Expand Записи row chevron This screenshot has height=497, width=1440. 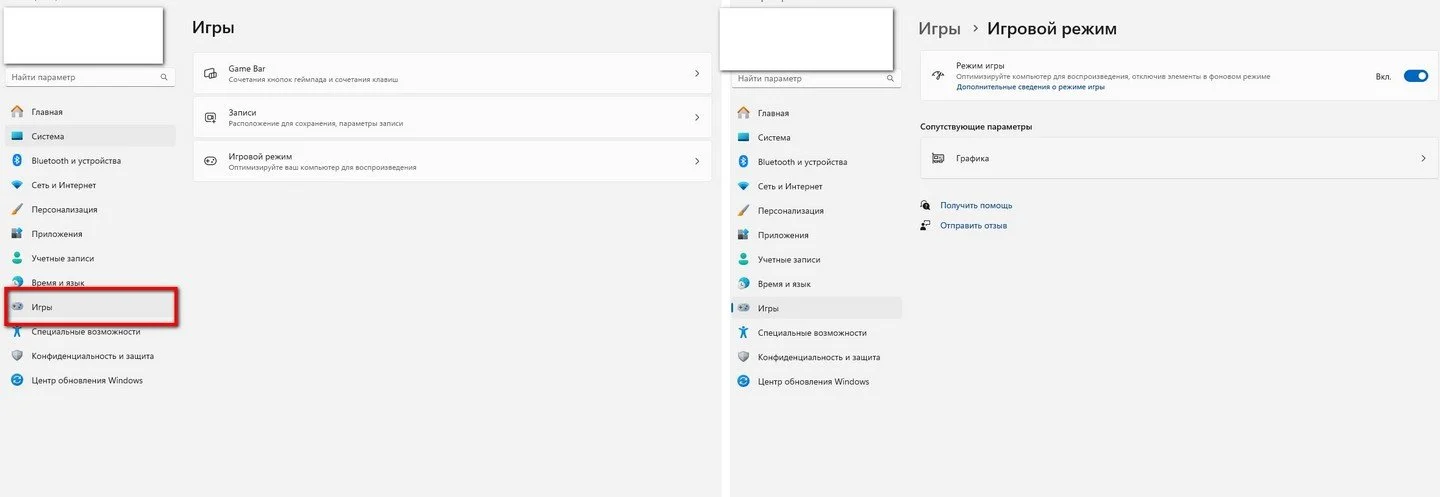point(697,118)
